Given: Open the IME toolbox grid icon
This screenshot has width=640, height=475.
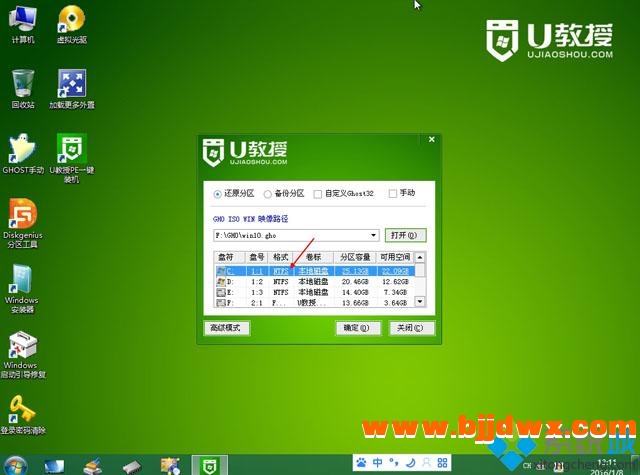Looking at the screenshot, I should pos(442,462).
